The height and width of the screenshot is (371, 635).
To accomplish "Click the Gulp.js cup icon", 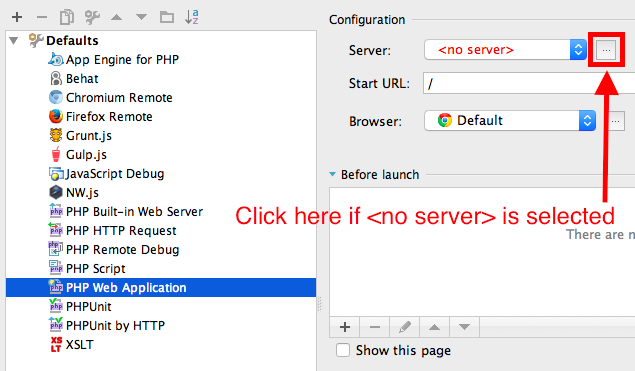I will 56,154.
